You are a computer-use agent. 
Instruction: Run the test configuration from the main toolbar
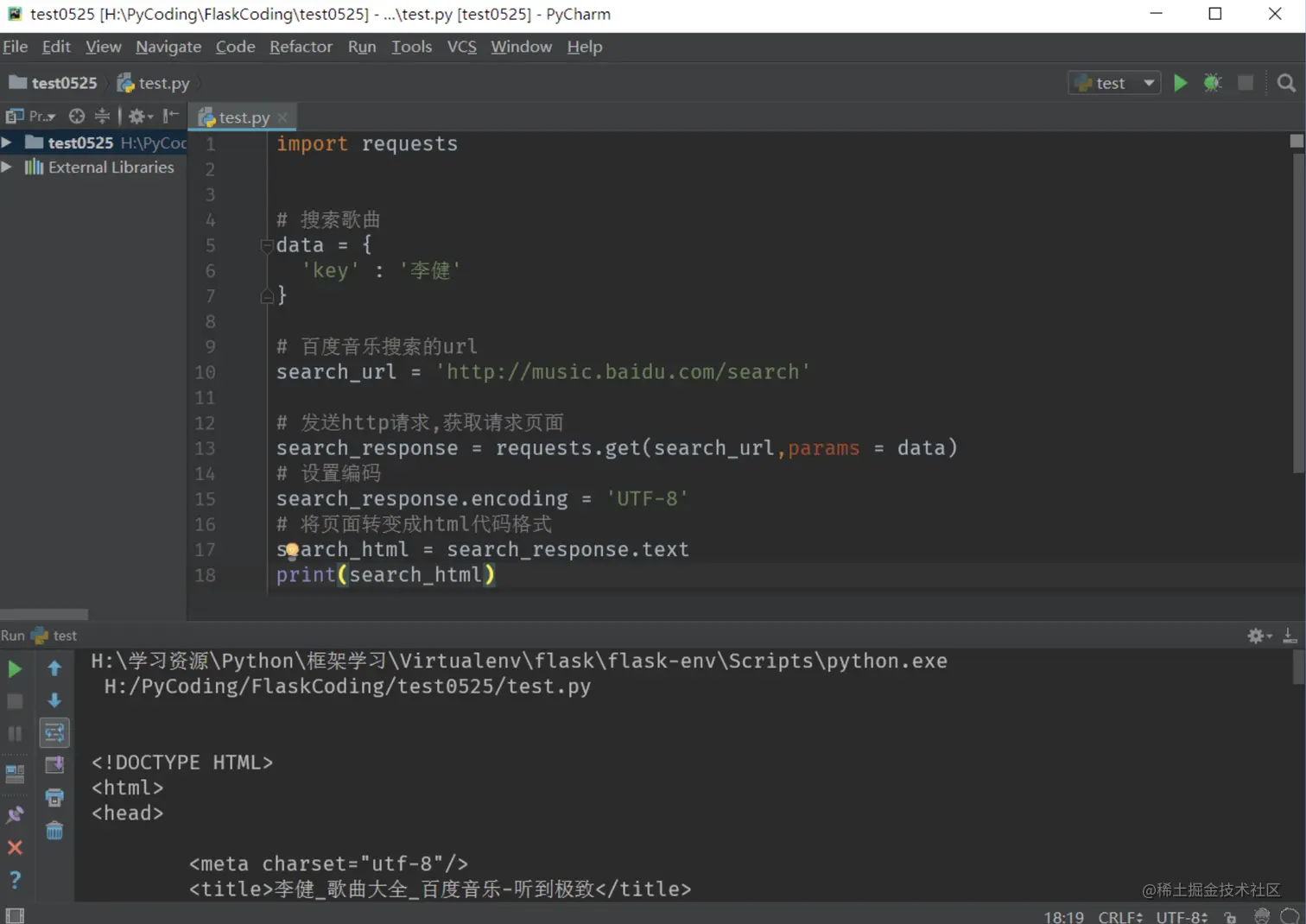point(1180,83)
